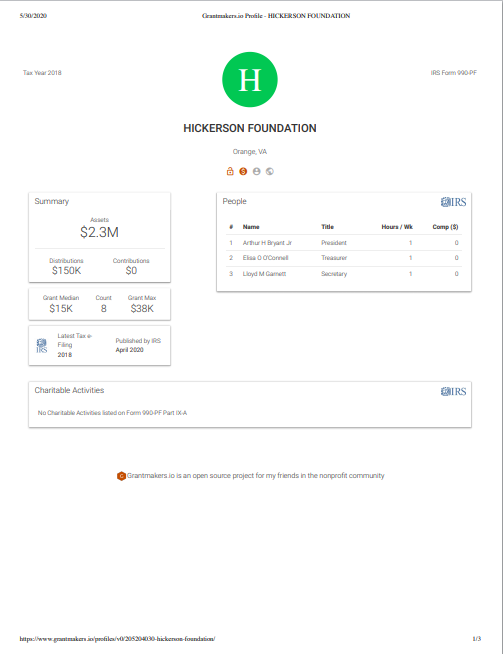Image resolution: width=503 pixels, height=654 pixels.
Task: Click the IRS icon beside Latest Tax e-Filing
Action: tap(42, 346)
